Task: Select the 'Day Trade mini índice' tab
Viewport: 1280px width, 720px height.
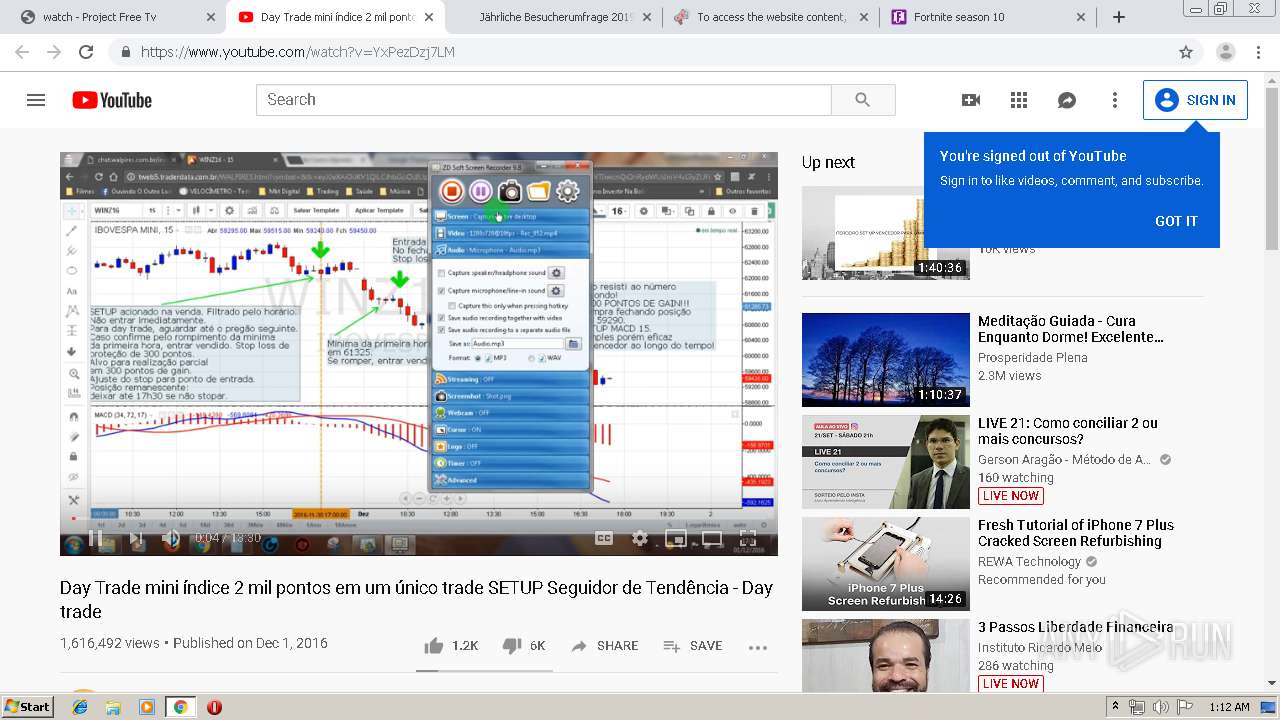Action: [x=337, y=17]
